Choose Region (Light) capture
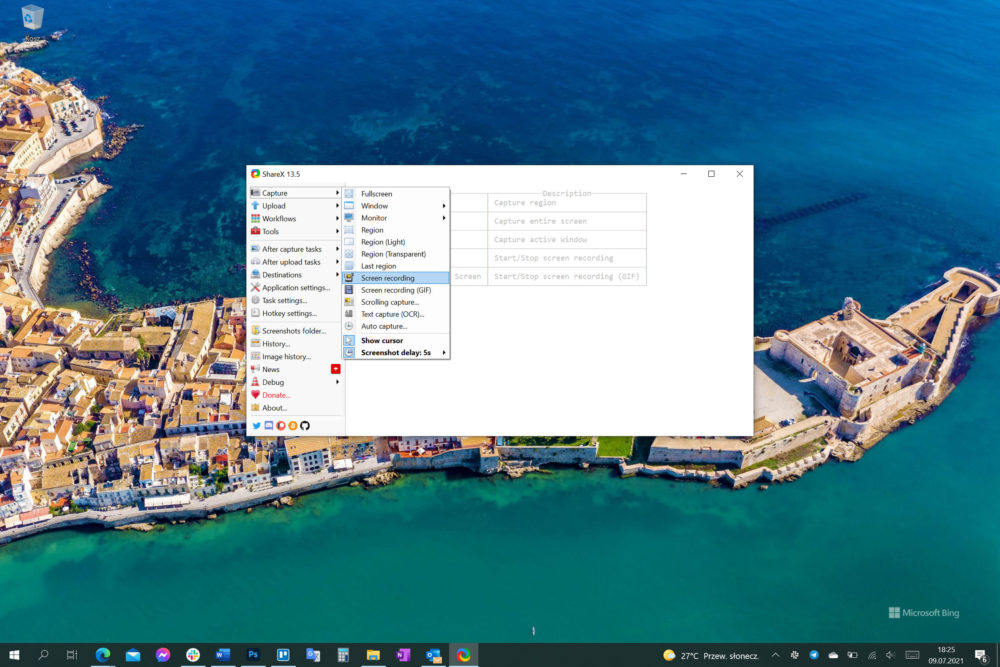 (x=396, y=242)
